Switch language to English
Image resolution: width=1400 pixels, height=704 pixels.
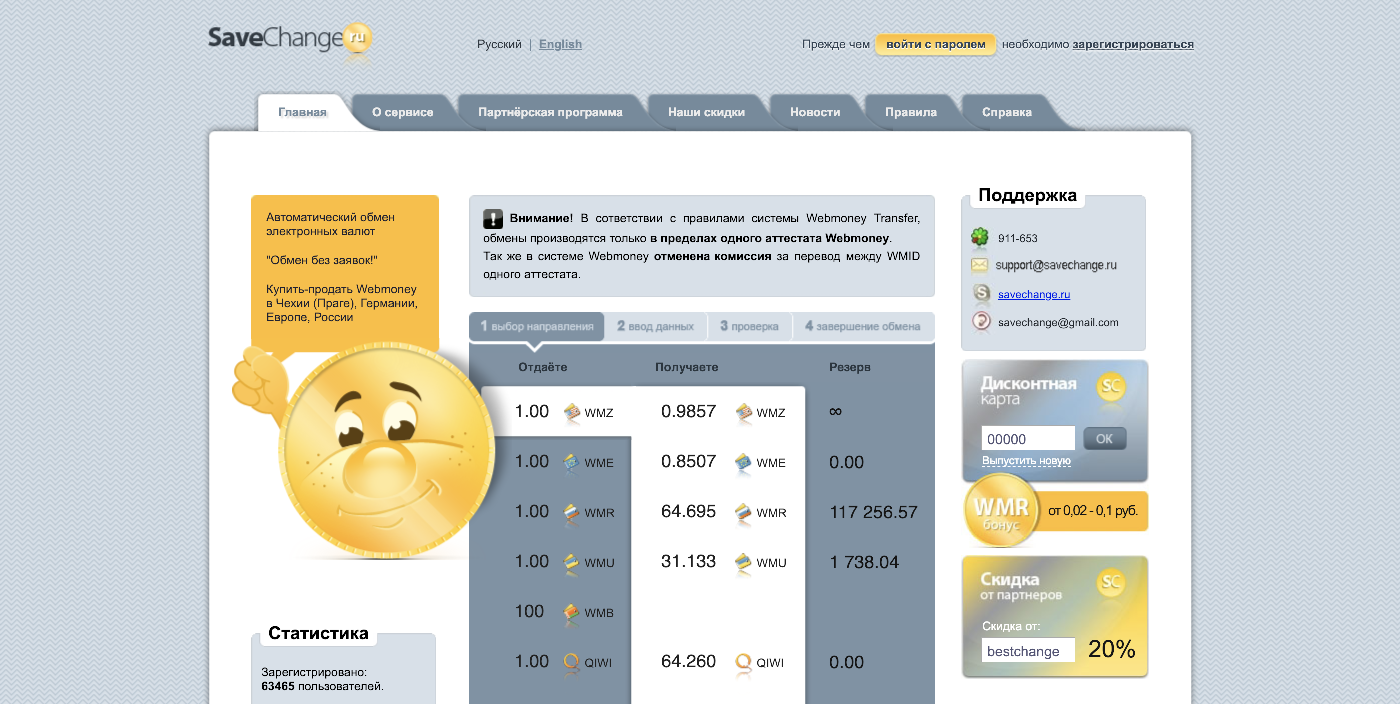point(560,44)
